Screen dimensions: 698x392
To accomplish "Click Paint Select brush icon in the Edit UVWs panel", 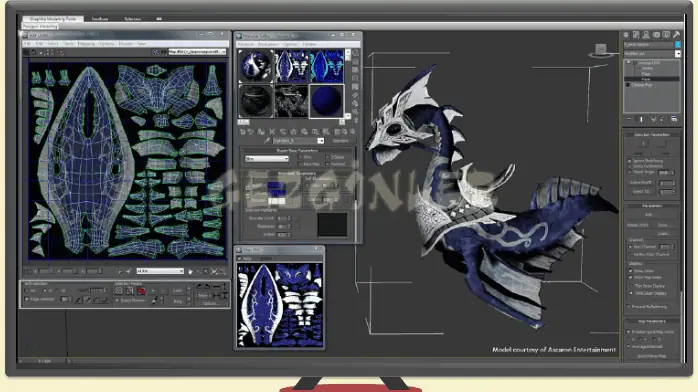I will [x=154, y=301].
